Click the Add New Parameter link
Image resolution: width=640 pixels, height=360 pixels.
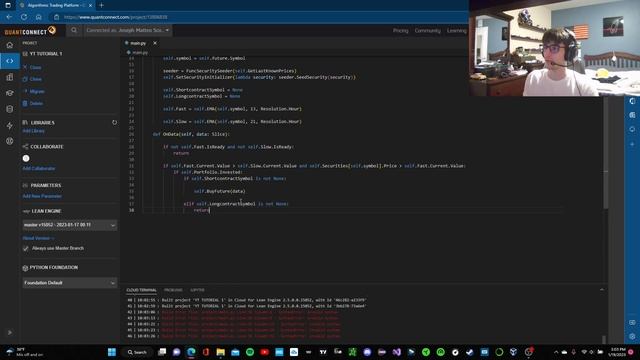point(42,196)
